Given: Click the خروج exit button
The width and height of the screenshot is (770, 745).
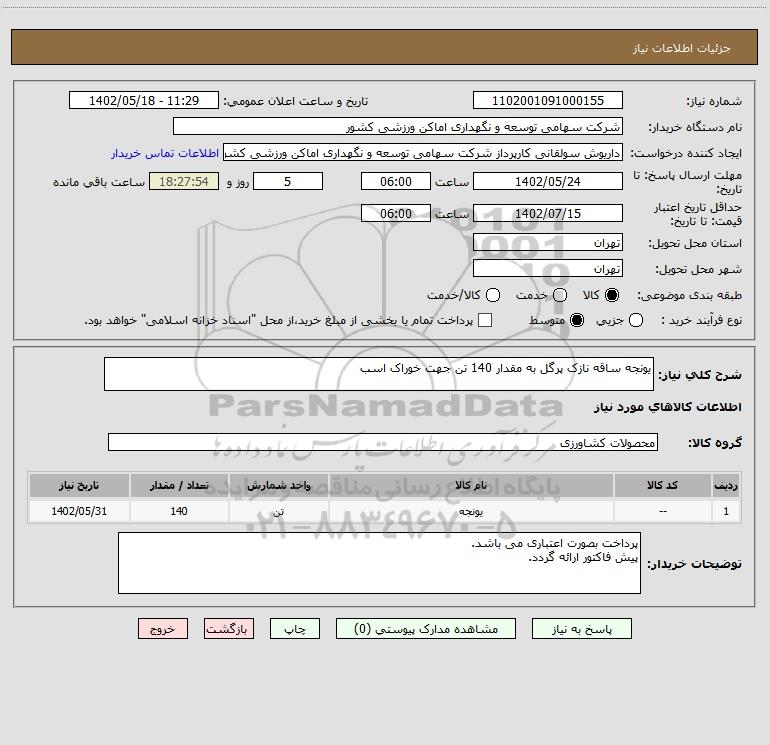Looking at the screenshot, I should (x=163, y=629).
